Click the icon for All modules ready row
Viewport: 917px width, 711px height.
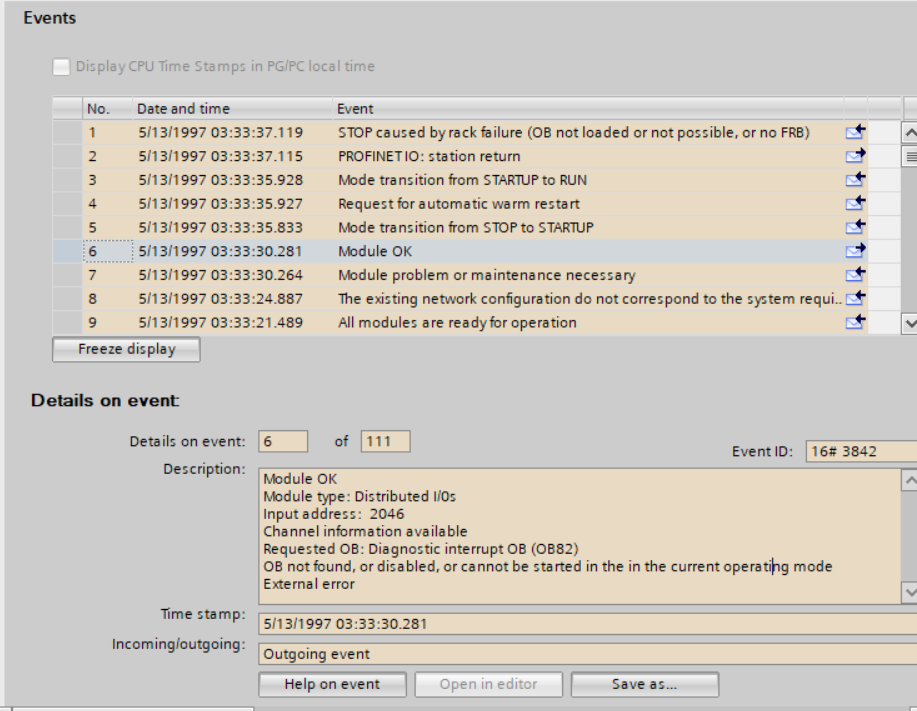(855, 322)
